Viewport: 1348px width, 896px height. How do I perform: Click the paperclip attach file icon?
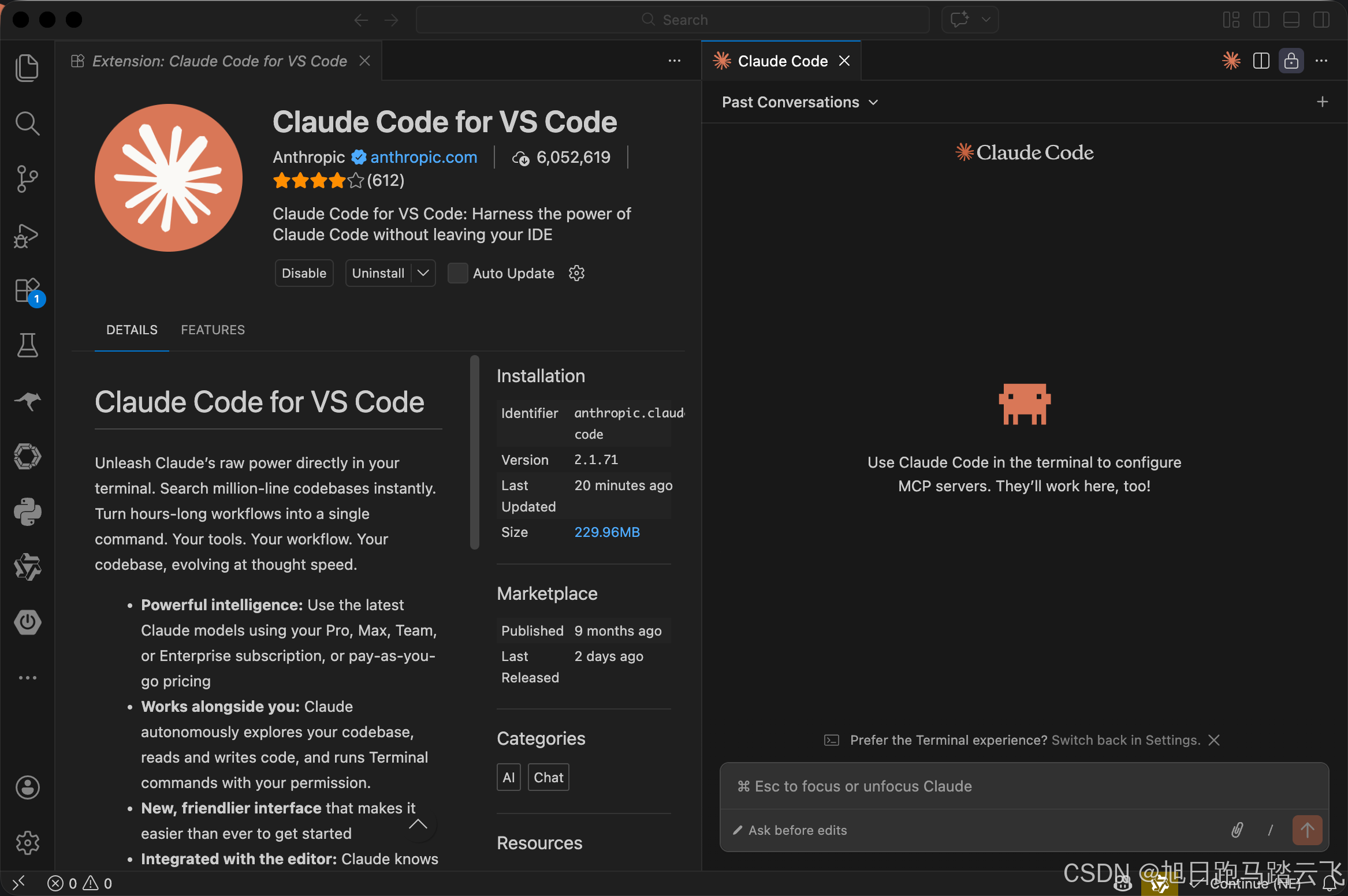tap(1237, 830)
